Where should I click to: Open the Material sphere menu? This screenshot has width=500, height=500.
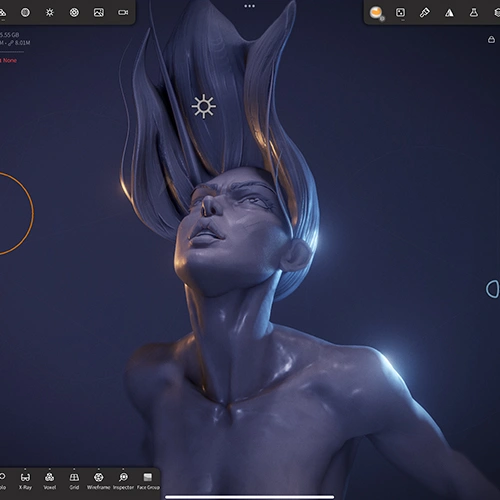[25, 13]
